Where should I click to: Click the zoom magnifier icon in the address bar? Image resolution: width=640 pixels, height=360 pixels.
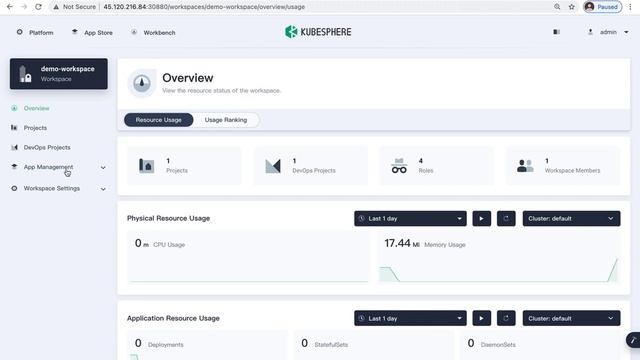(557, 7)
